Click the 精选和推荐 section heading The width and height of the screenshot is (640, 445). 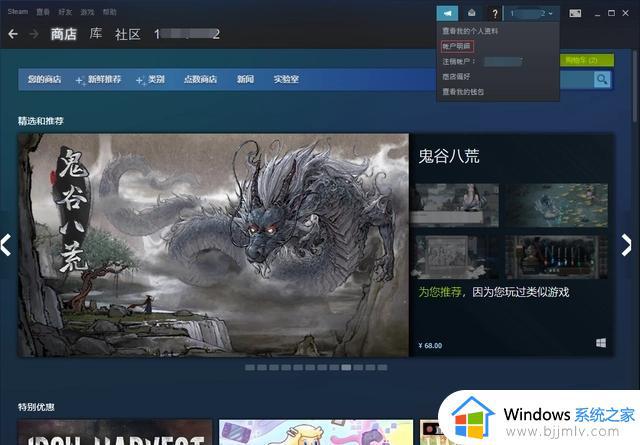41,121
